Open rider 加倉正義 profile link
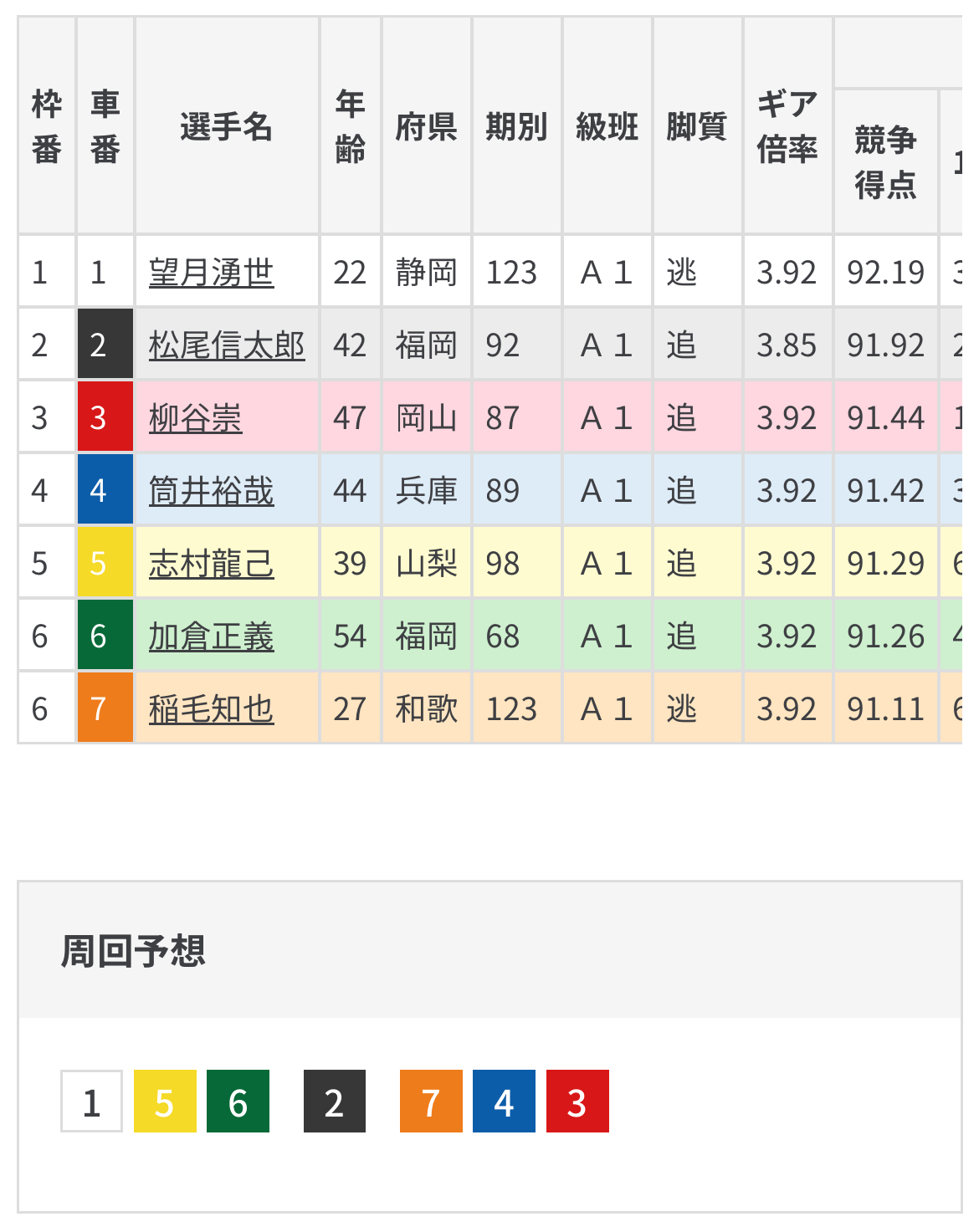Screen dimensions: 979x1232 click(x=211, y=636)
